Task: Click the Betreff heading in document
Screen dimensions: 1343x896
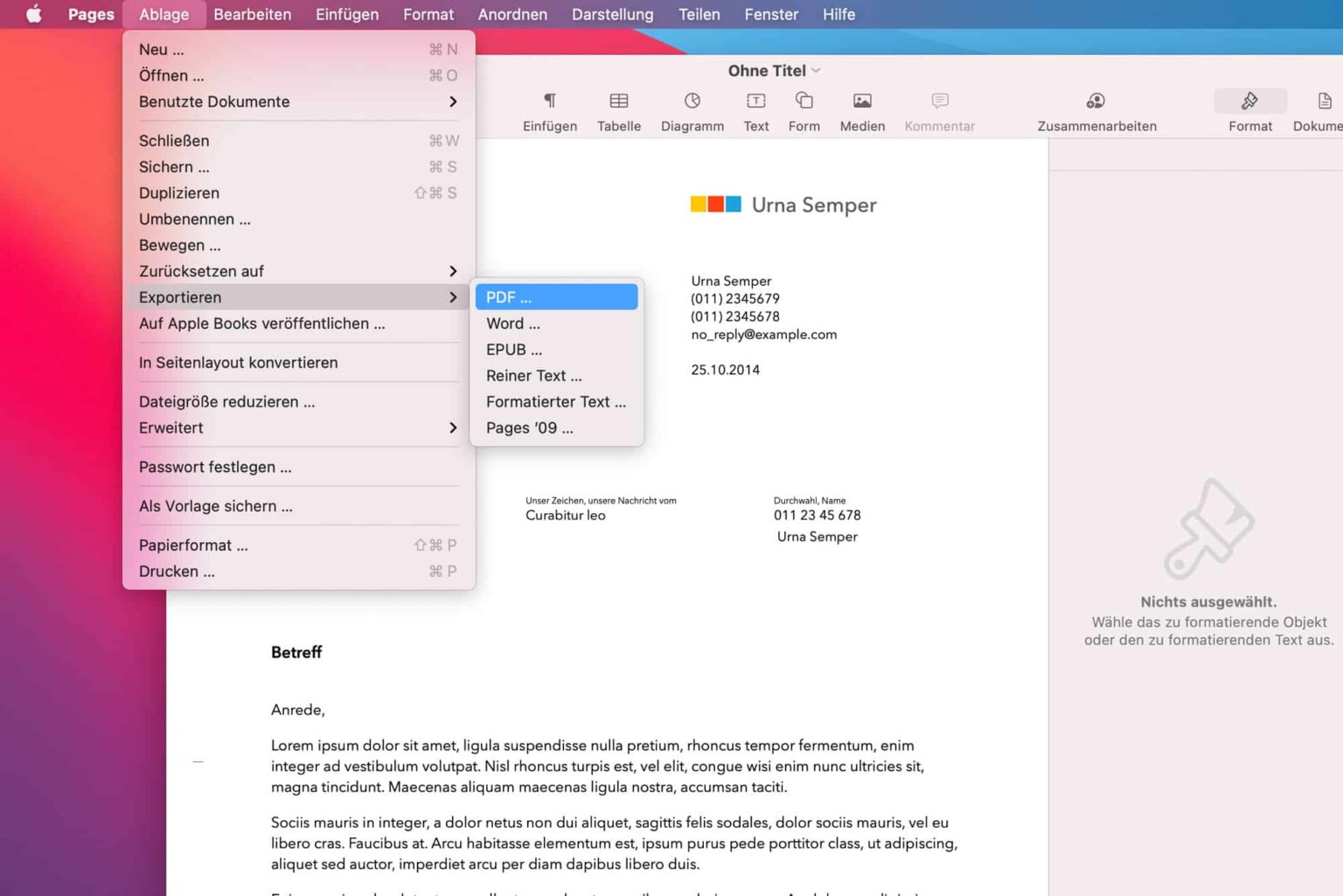Action: 296,652
